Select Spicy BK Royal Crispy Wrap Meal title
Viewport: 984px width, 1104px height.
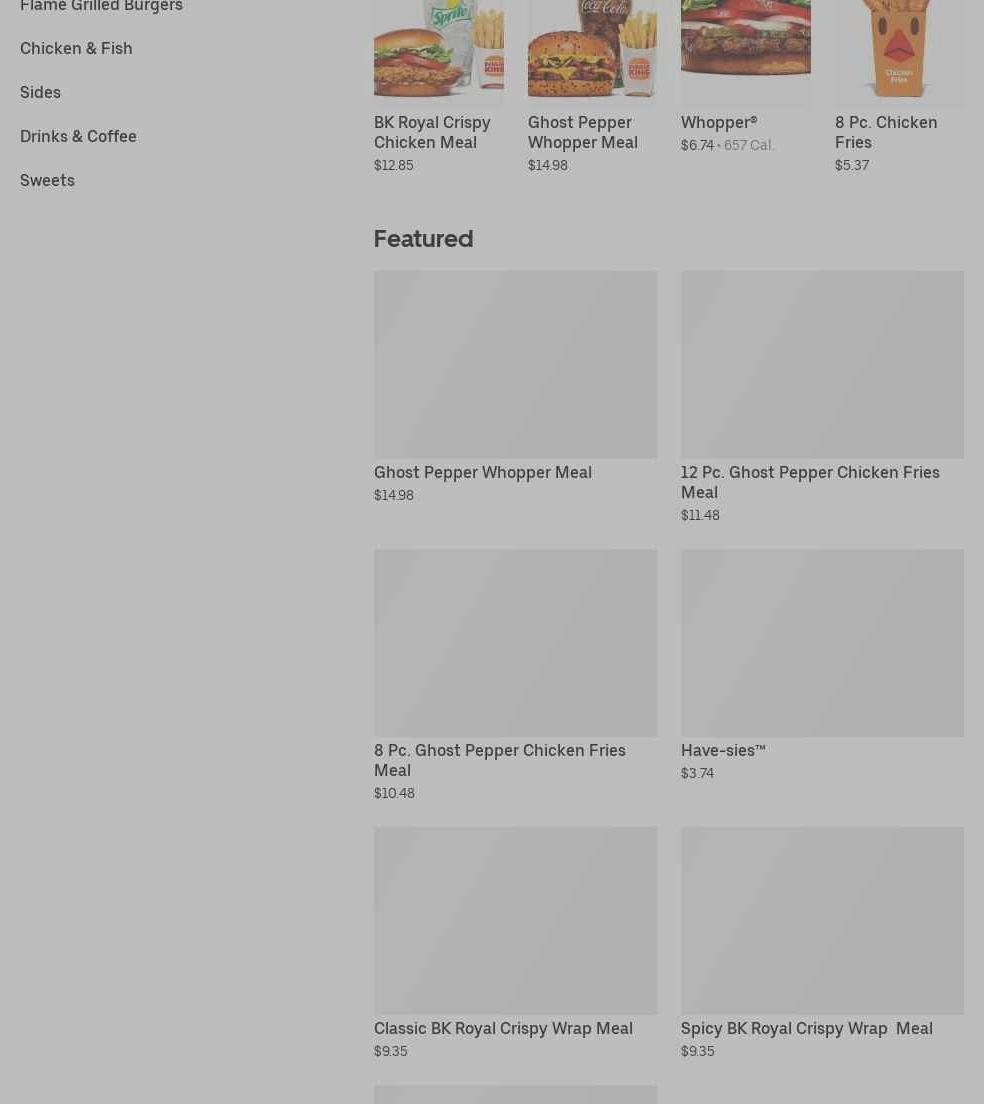click(x=807, y=1029)
